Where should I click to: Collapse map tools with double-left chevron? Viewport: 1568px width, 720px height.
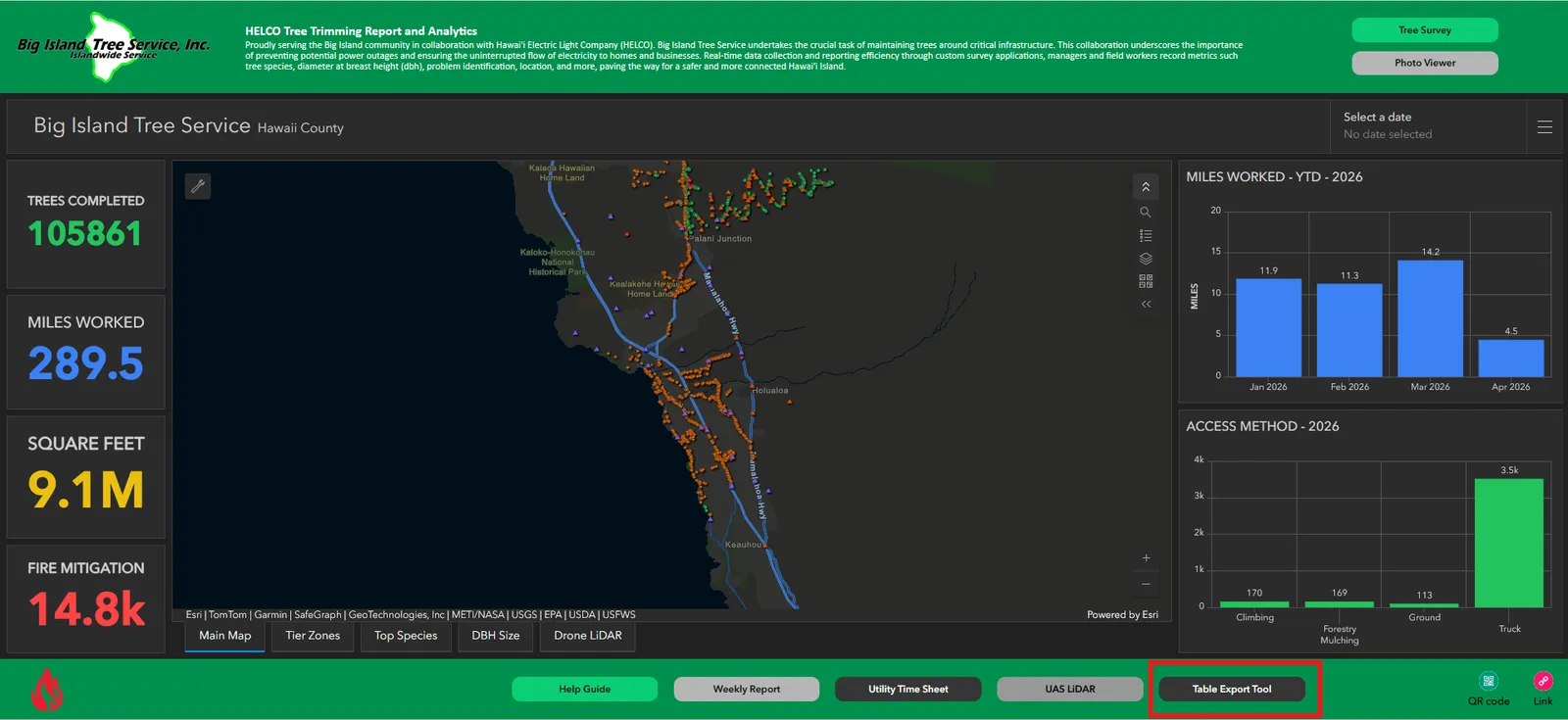pyautogui.click(x=1146, y=304)
